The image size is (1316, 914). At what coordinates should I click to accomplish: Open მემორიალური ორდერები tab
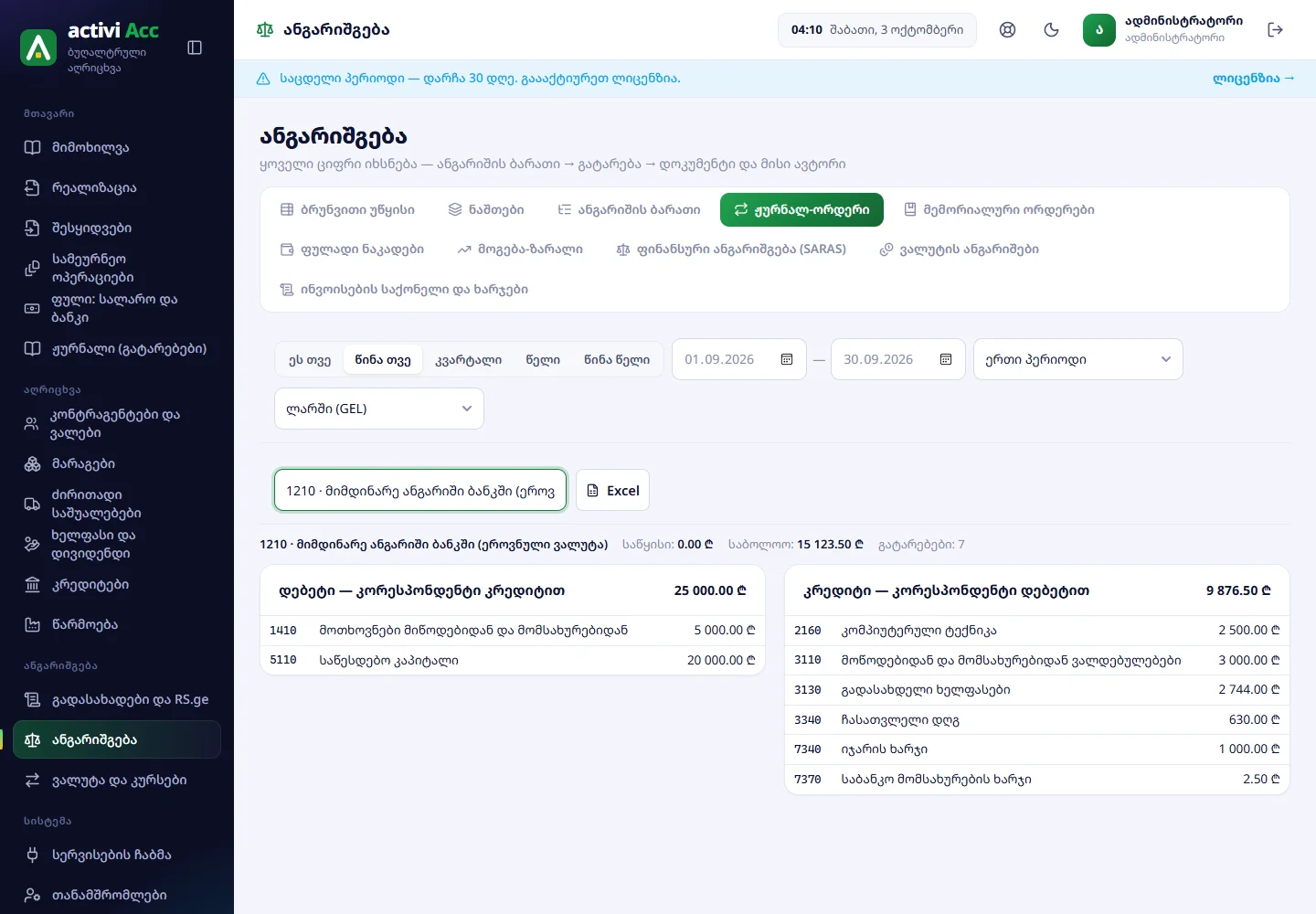[999, 209]
